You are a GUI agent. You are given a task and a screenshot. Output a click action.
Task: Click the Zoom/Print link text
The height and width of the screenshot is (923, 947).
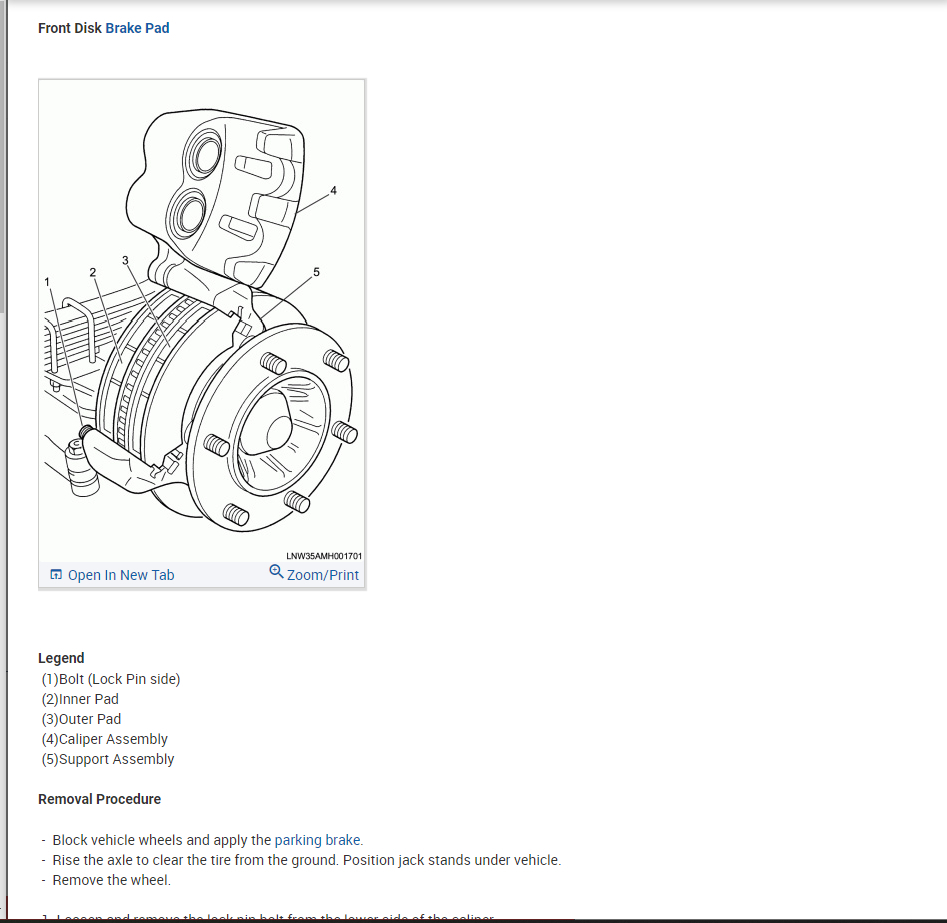[323, 575]
